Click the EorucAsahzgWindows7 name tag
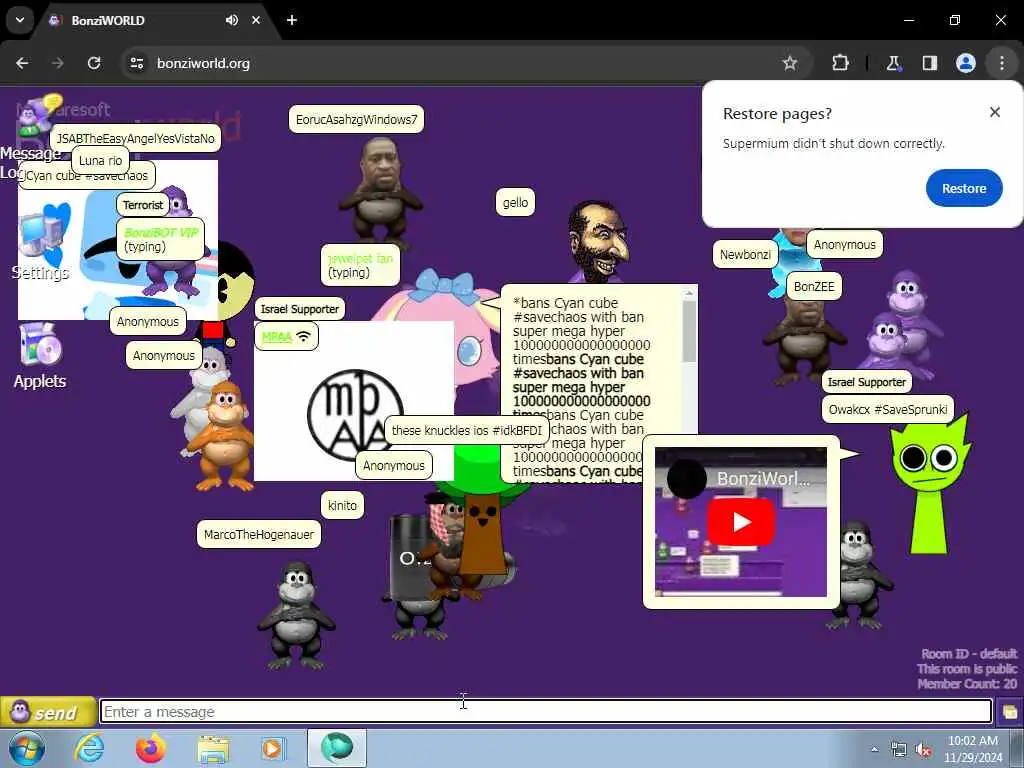 pos(356,120)
